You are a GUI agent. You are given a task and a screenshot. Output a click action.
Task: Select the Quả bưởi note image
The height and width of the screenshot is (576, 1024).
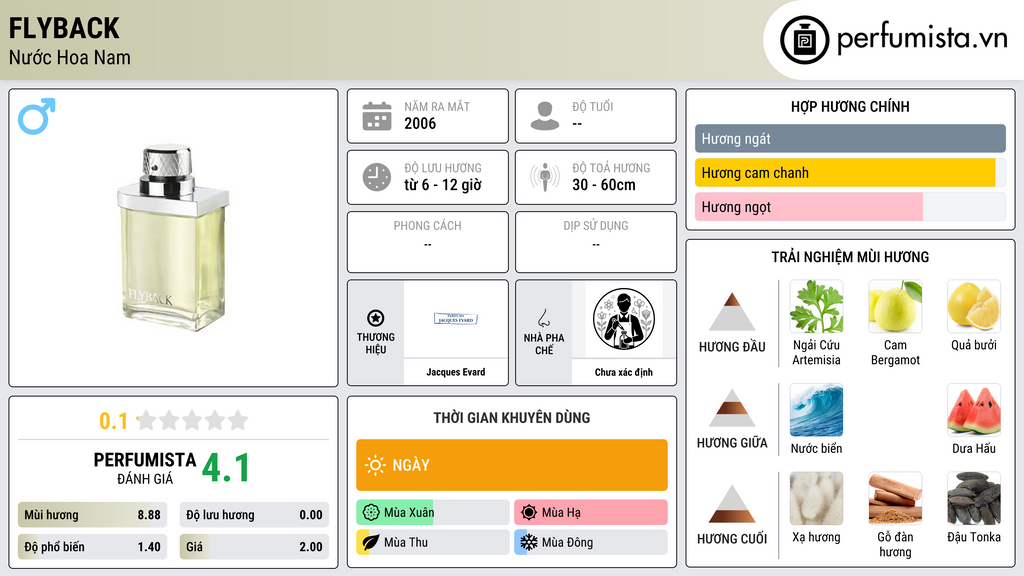(x=974, y=306)
